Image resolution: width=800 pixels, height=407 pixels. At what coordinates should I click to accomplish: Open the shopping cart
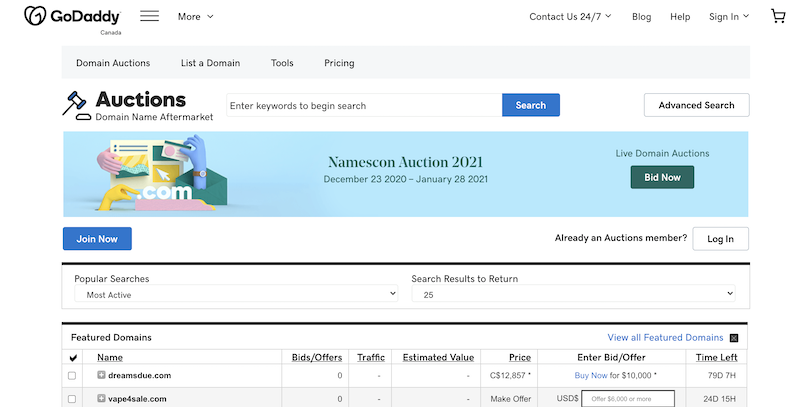click(x=778, y=16)
